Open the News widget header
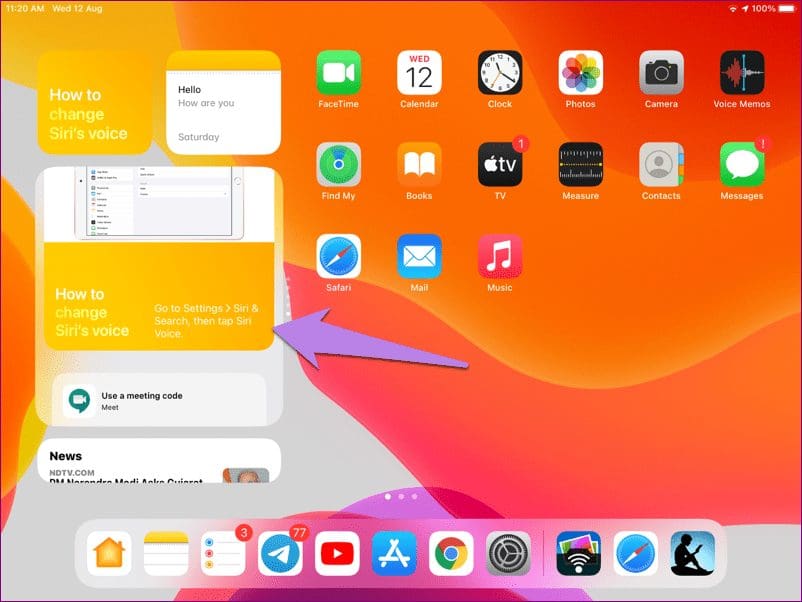 pos(65,456)
